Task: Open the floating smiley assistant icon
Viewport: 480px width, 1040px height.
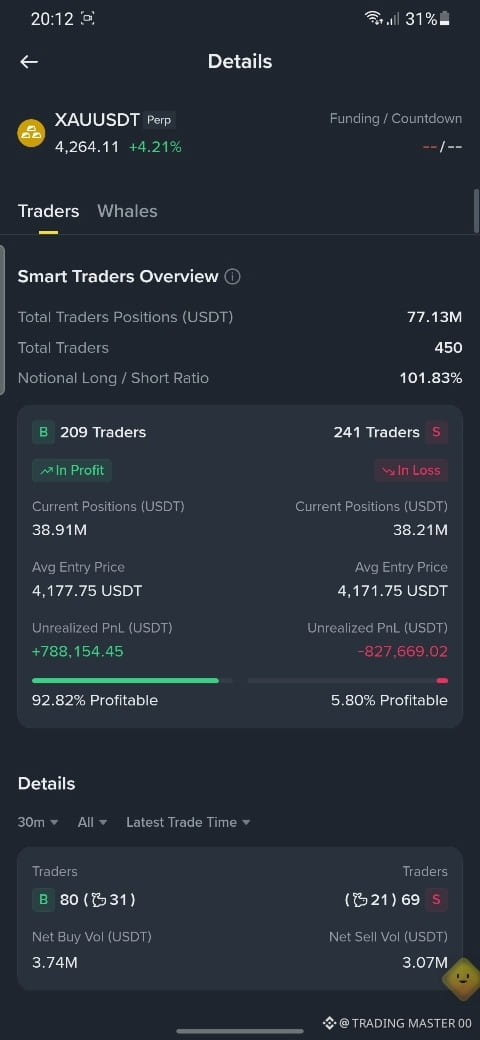Action: pyautogui.click(x=461, y=979)
